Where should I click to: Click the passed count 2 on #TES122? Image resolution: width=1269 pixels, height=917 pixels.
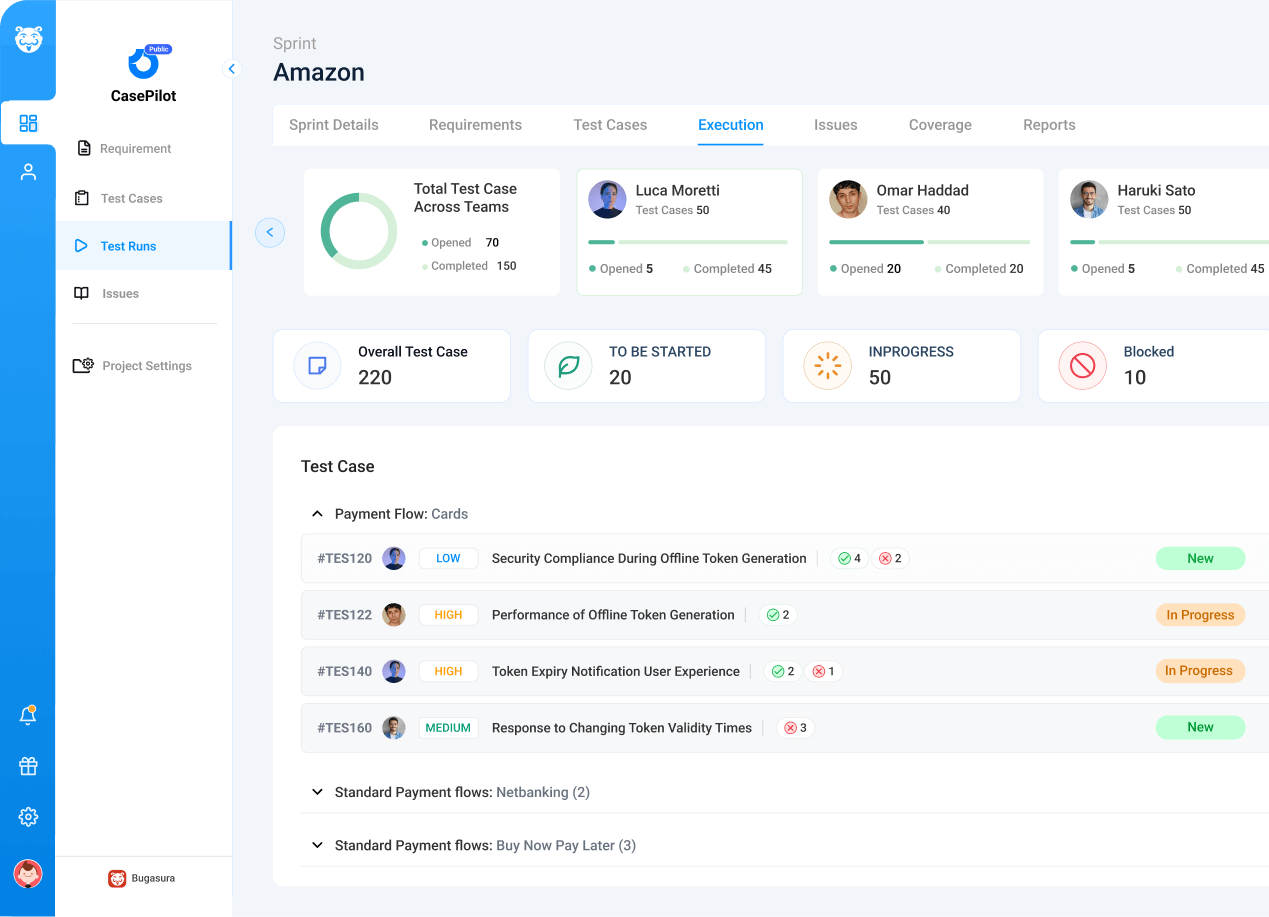pyautogui.click(x=778, y=615)
